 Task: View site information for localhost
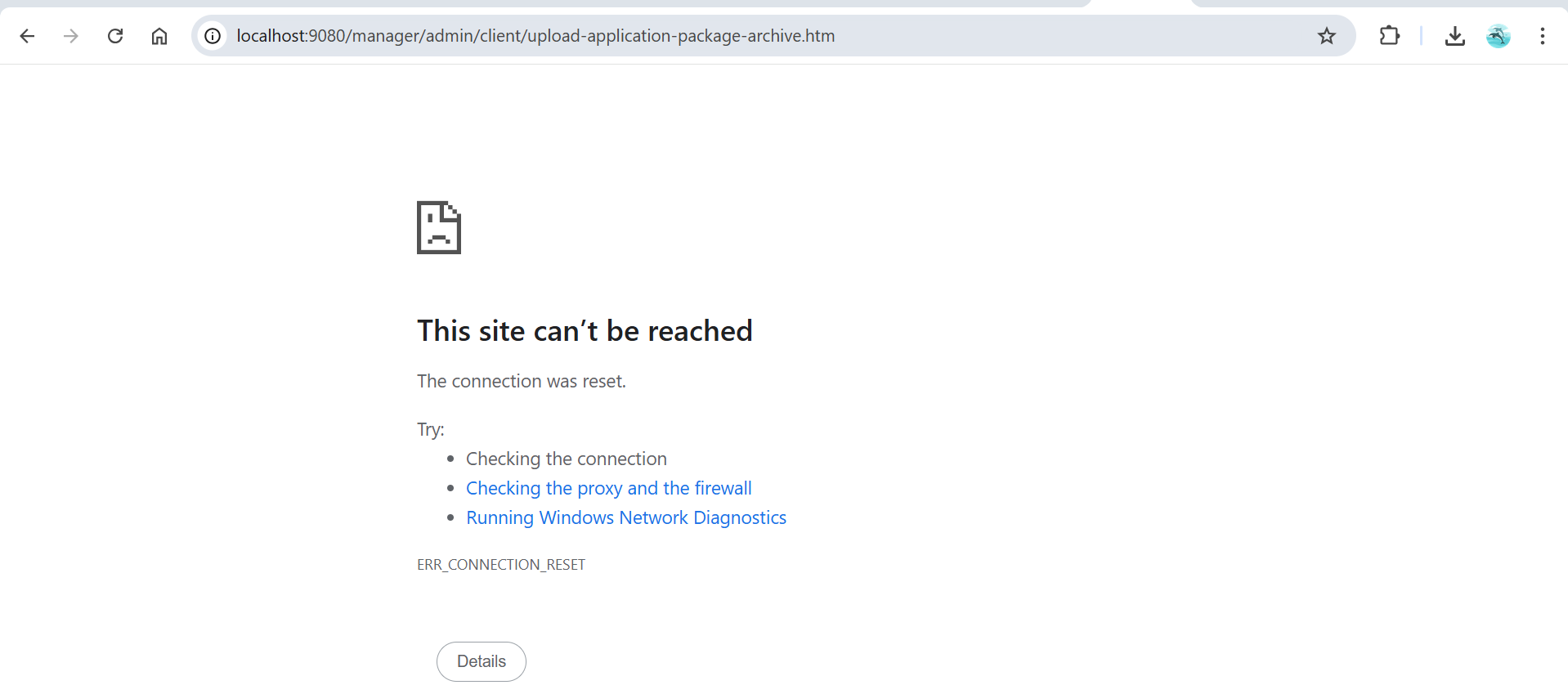[x=213, y=36]
